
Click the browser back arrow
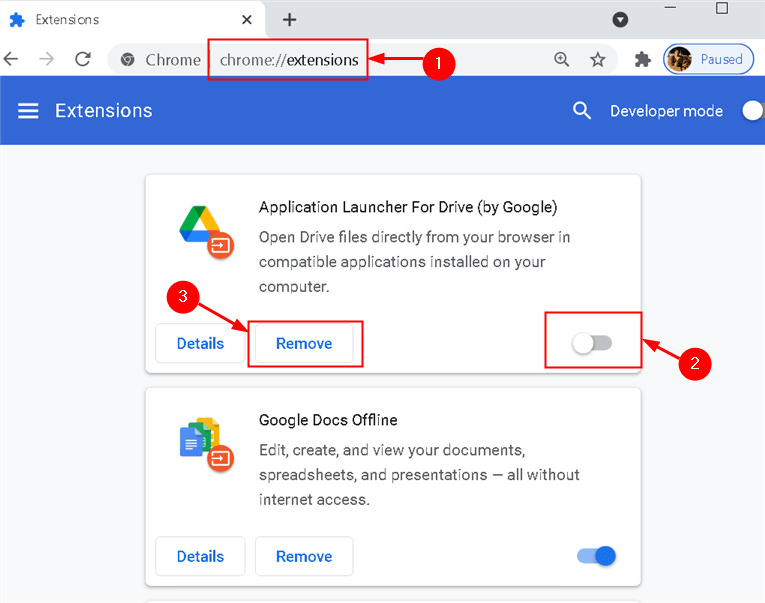click(11, 59)
